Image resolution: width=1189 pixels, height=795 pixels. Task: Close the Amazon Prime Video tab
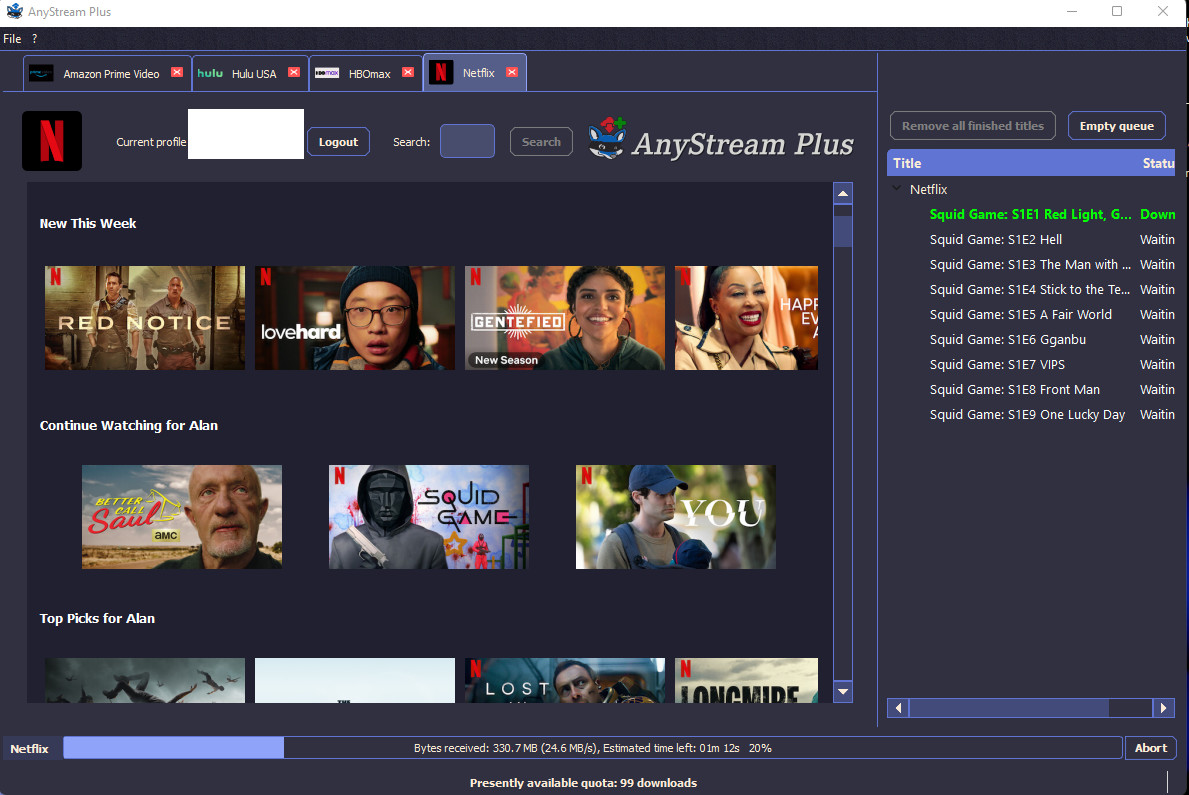[x=177, y=72]
